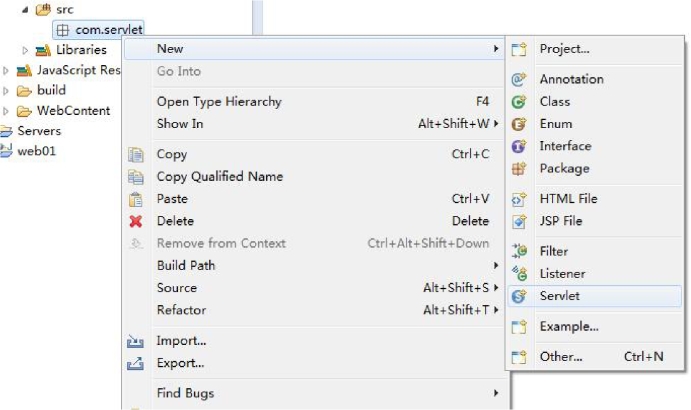Click the Annotation icon

(519, 79)
